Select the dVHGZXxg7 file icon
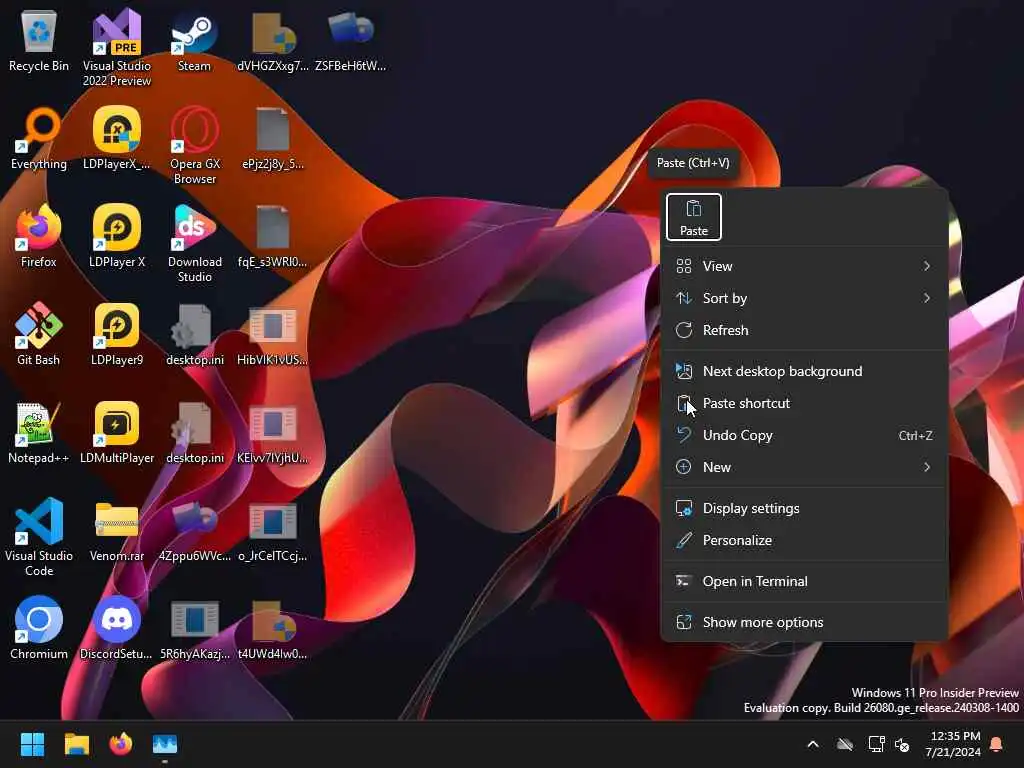Screen dimensions: 1024x768 click(x=272, y=40)
